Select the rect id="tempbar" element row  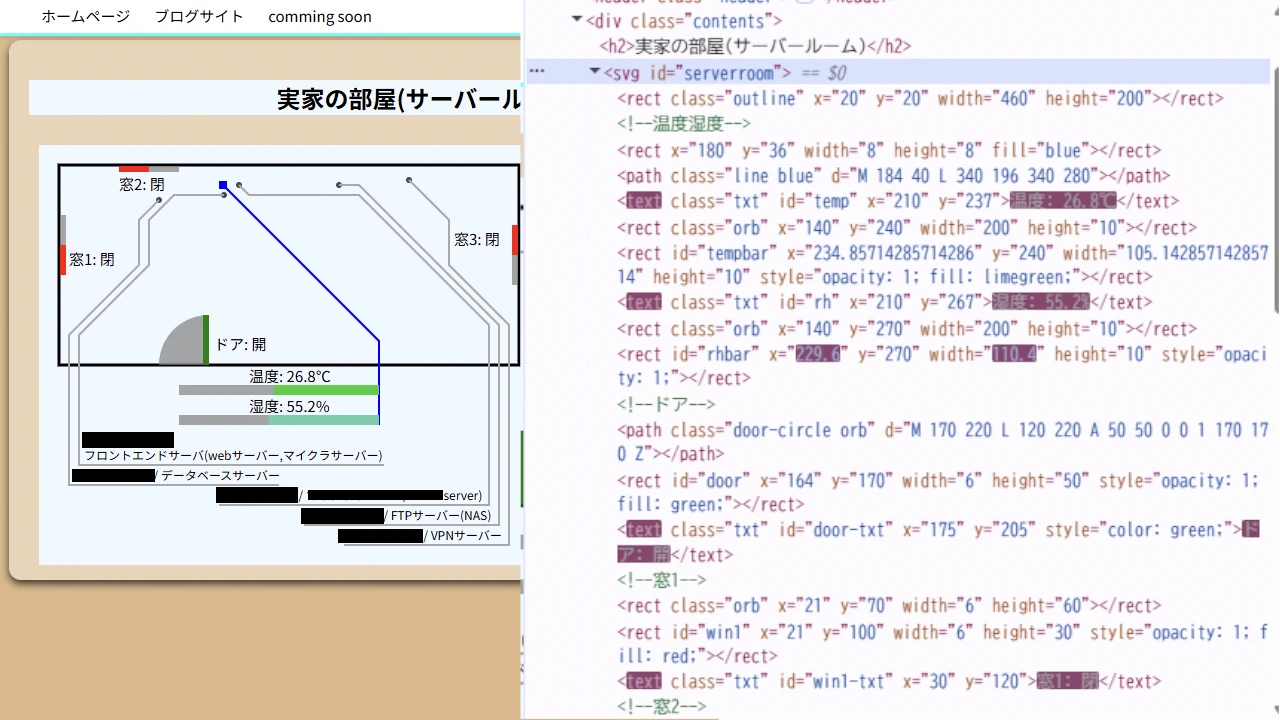point(942,264)
